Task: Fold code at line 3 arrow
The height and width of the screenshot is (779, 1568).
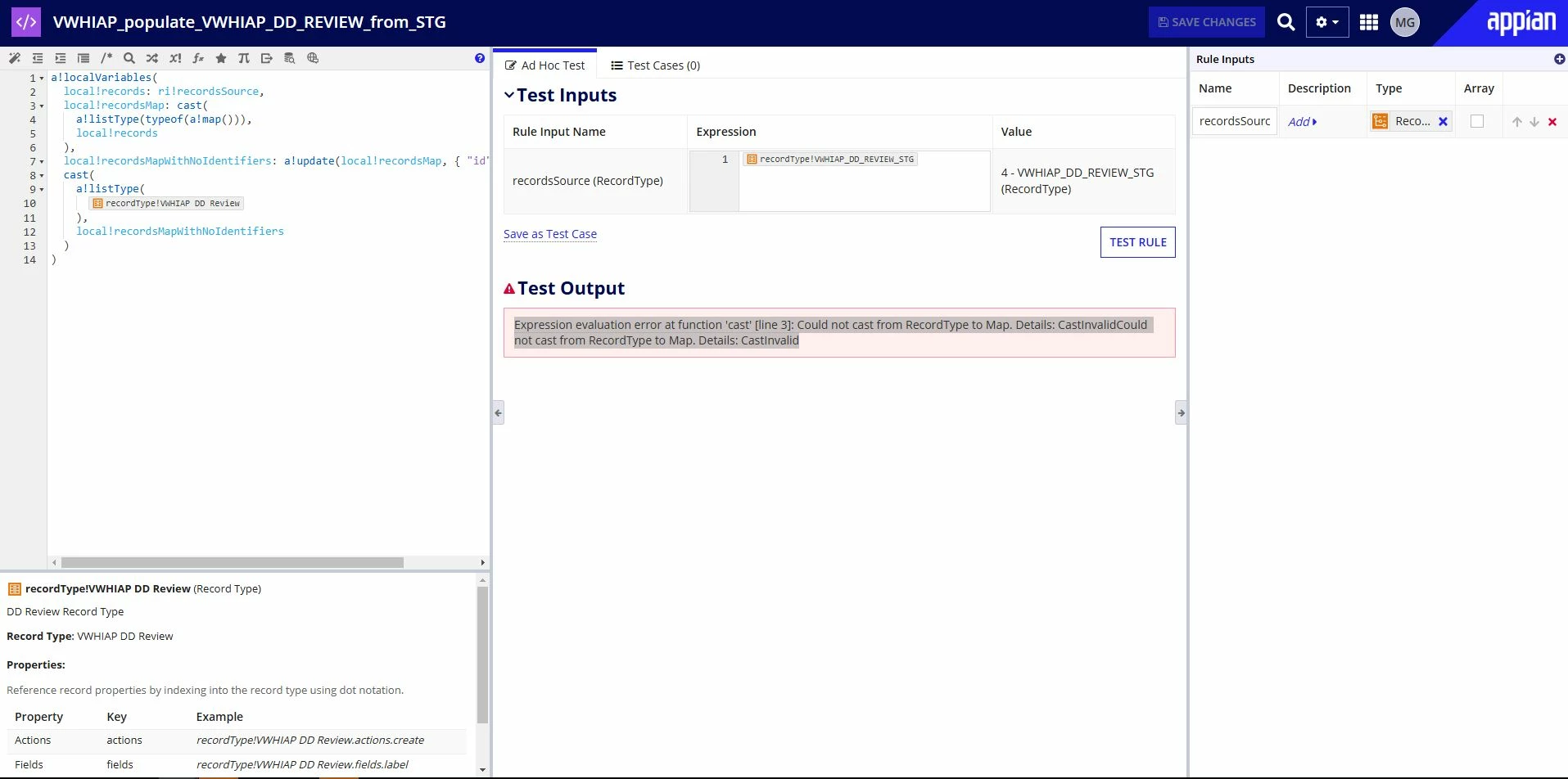Action: [42, 106]
